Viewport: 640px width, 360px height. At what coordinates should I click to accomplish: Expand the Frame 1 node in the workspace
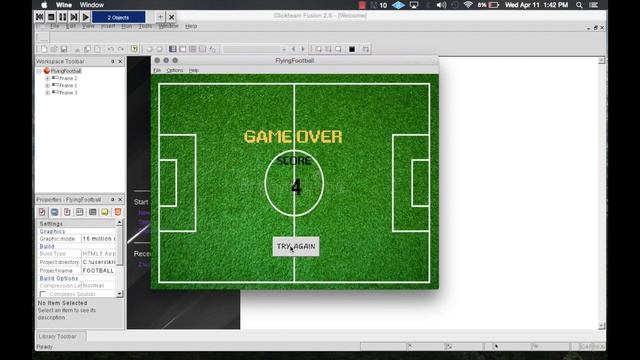pyautogui.click(x=47, y=86)
